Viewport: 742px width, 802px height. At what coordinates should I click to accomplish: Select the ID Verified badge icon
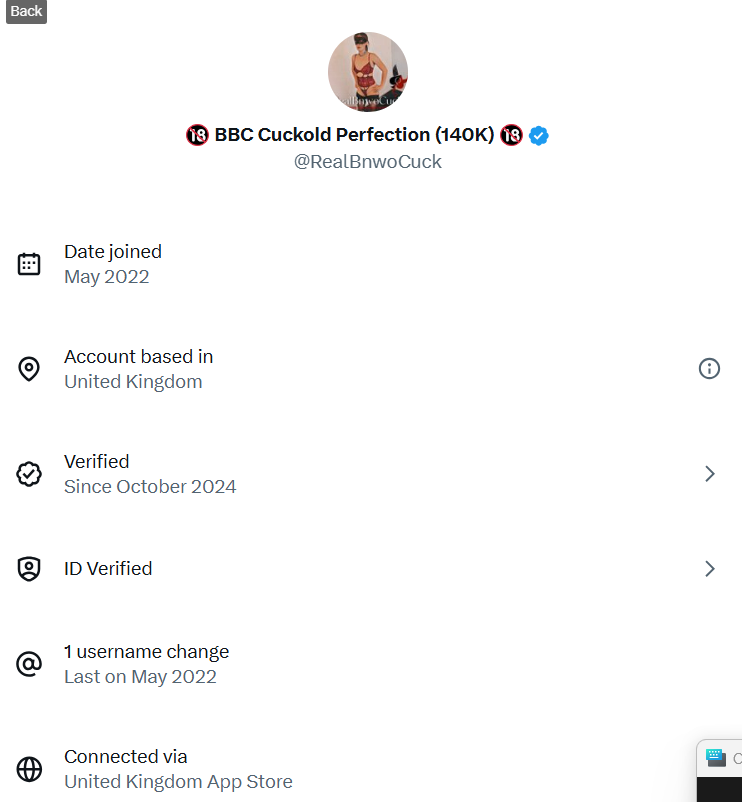click(x=30, y=568)
